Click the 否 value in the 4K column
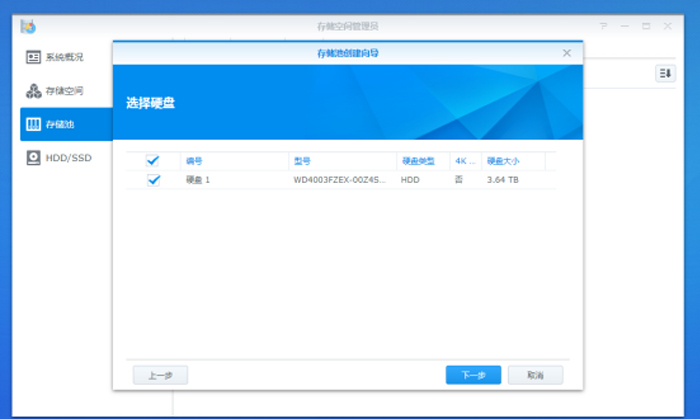Viewport: 700px width, 419px height. (458, 179)
